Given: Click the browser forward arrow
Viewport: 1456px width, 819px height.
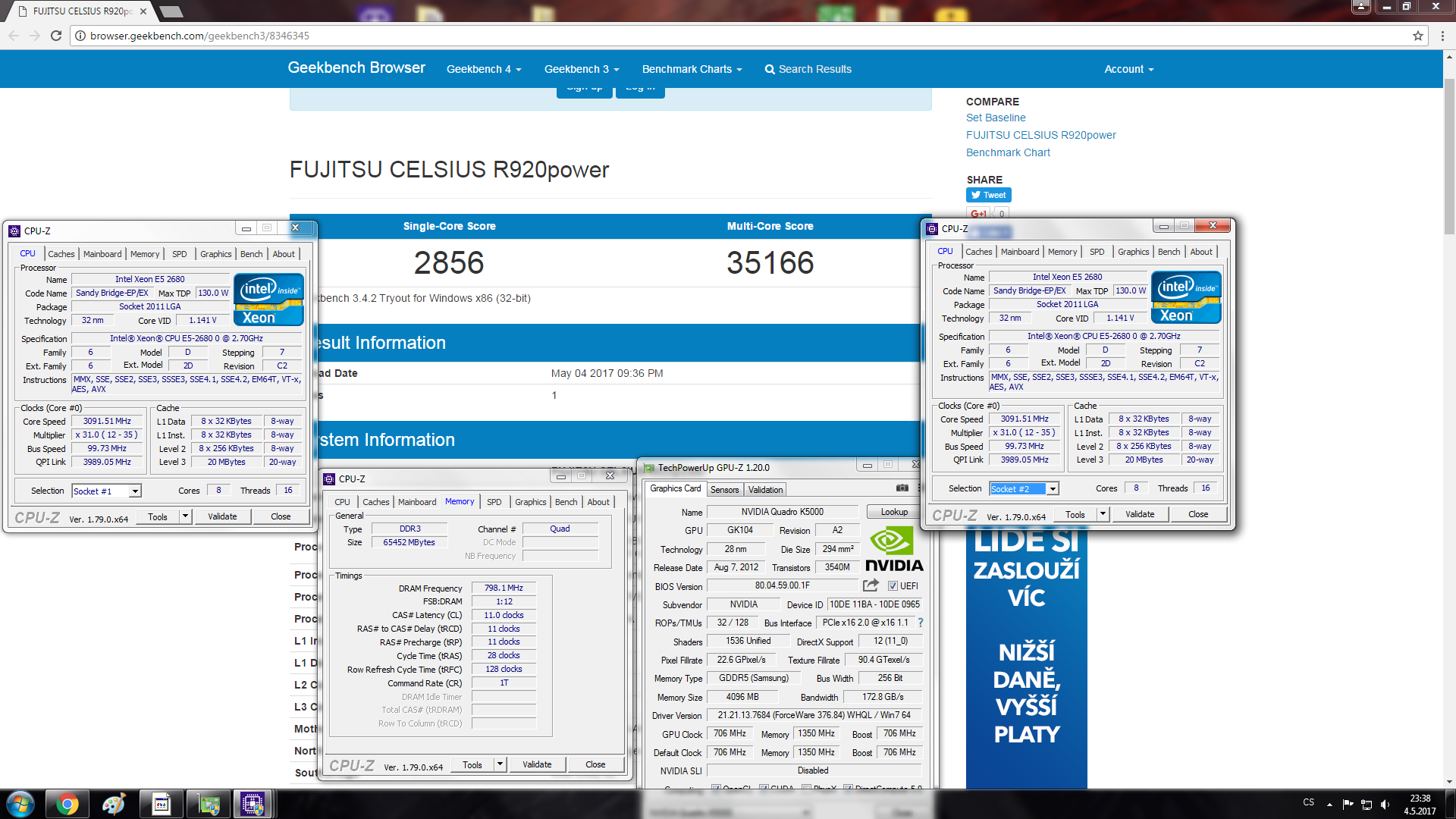Looking at the screenshot, I should click(35, 36).
